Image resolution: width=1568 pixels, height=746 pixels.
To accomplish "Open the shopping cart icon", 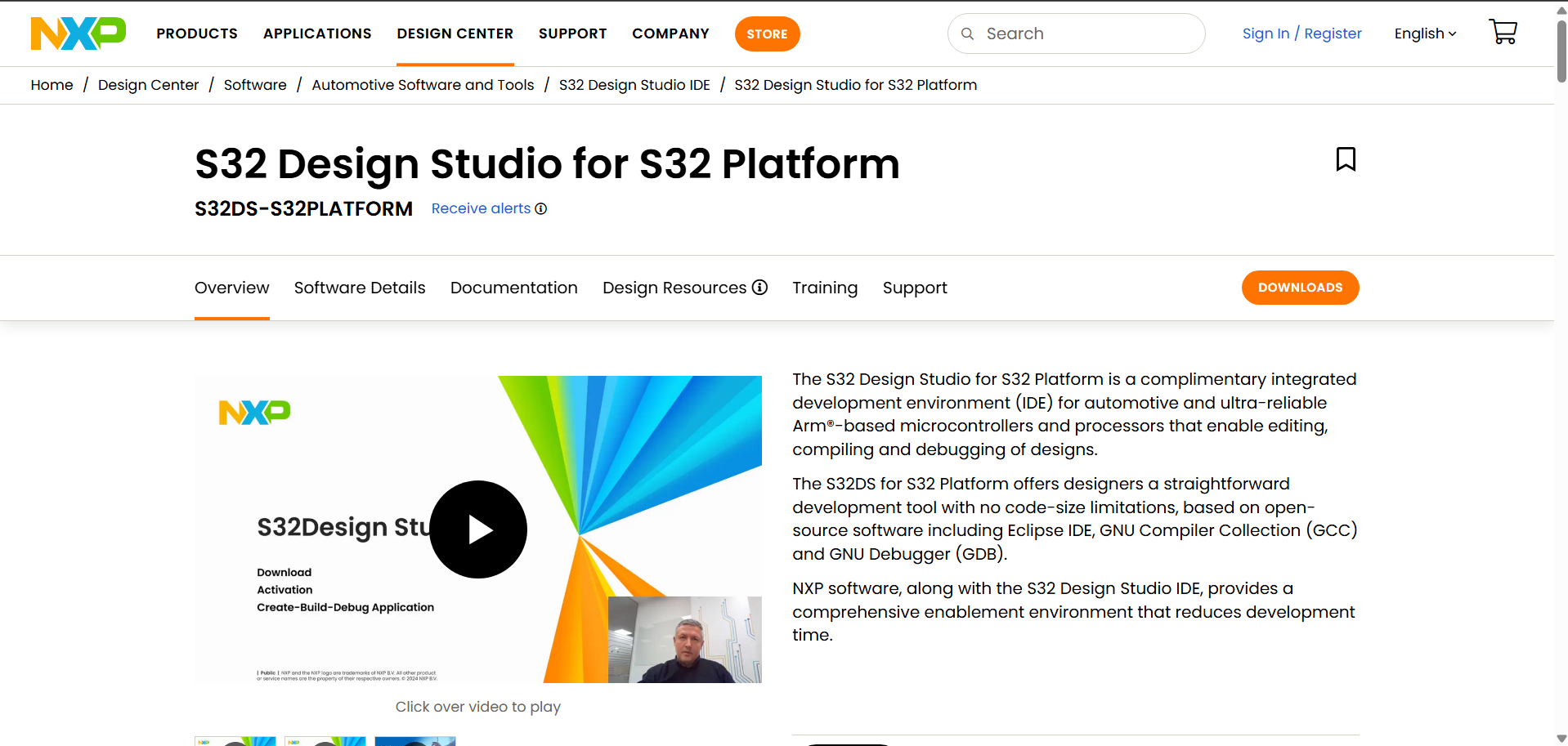I will pyautogui.click(x=1503, y=33).
